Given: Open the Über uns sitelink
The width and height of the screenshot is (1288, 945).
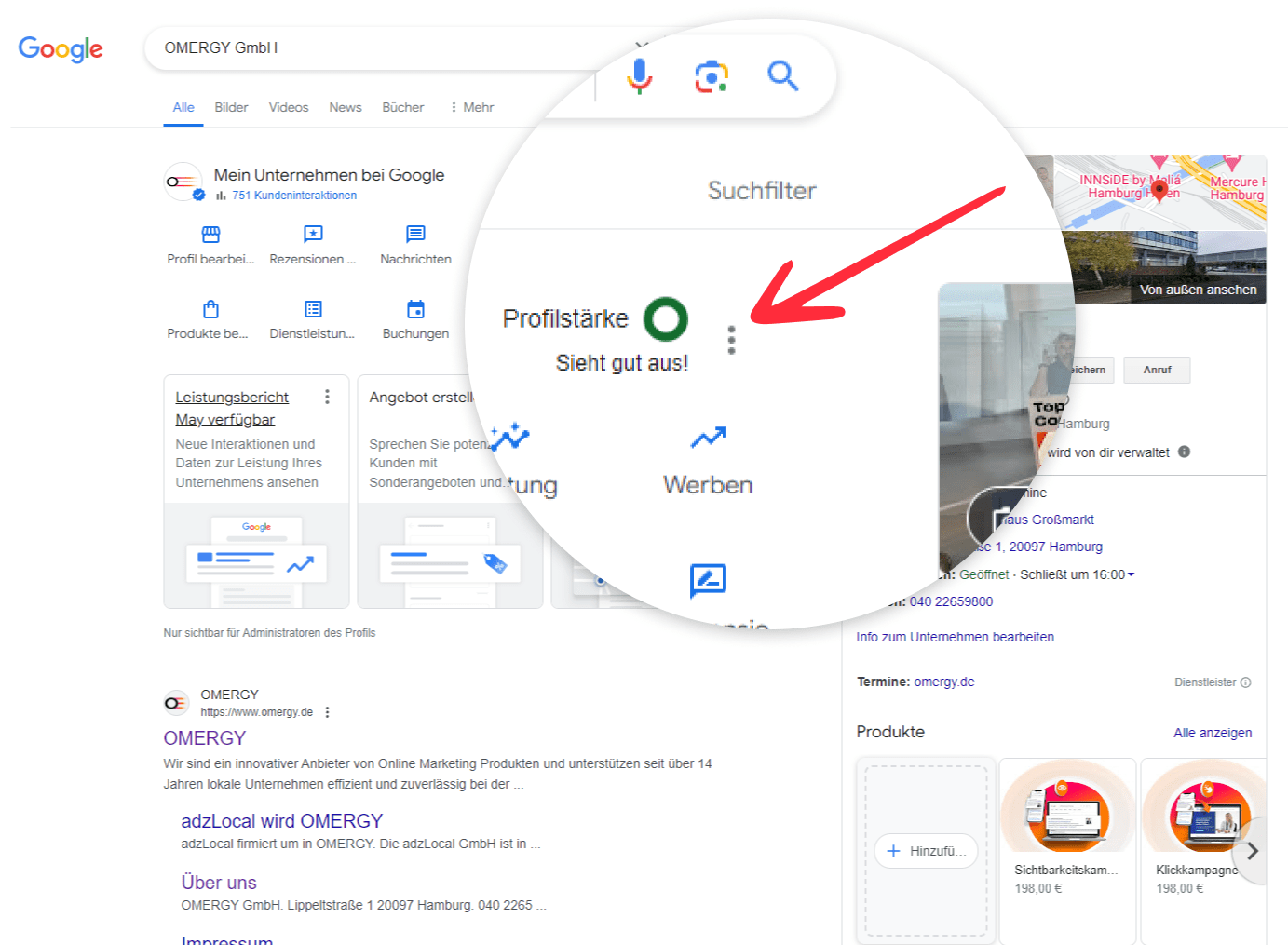Looking at the screenshot, I should tap(219, 883).
